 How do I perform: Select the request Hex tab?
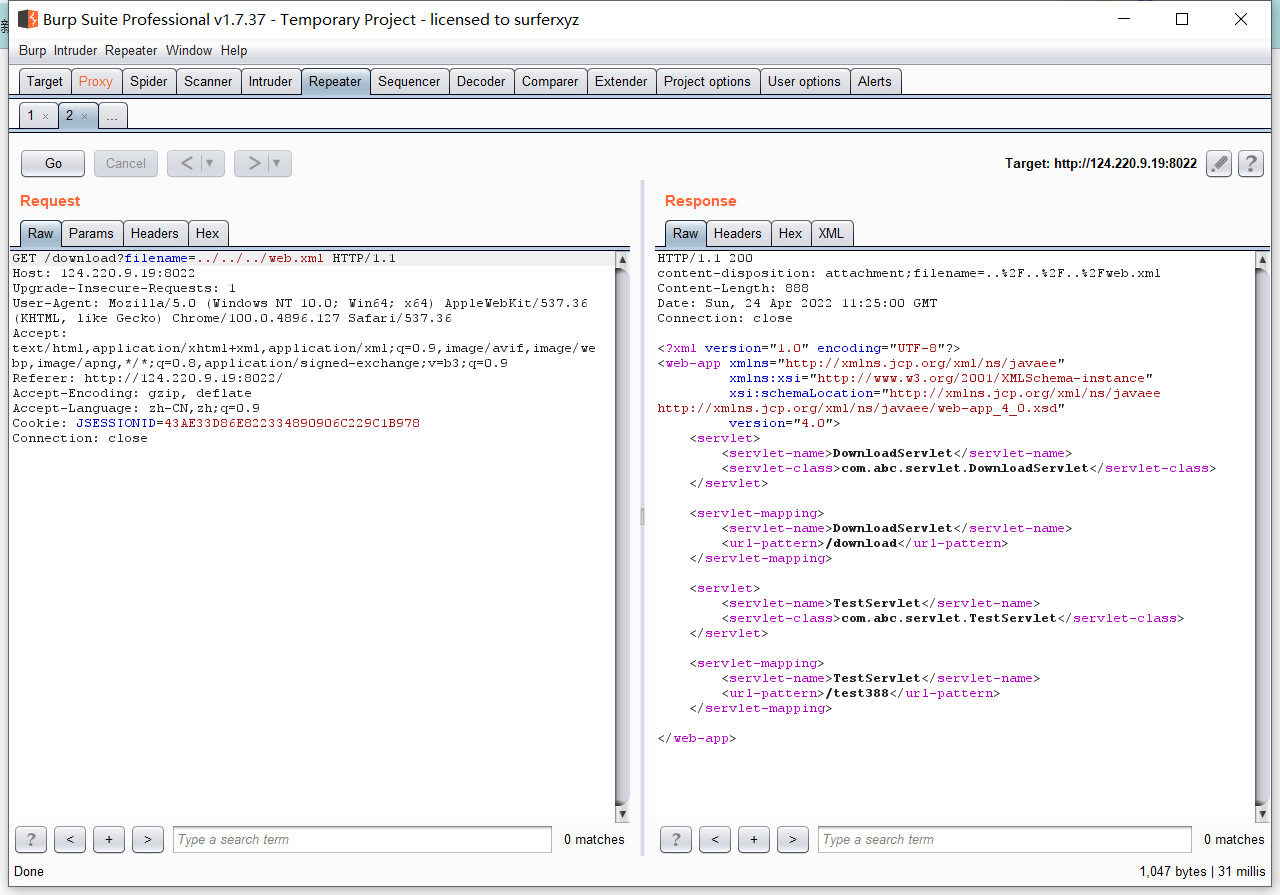[208, 233]
